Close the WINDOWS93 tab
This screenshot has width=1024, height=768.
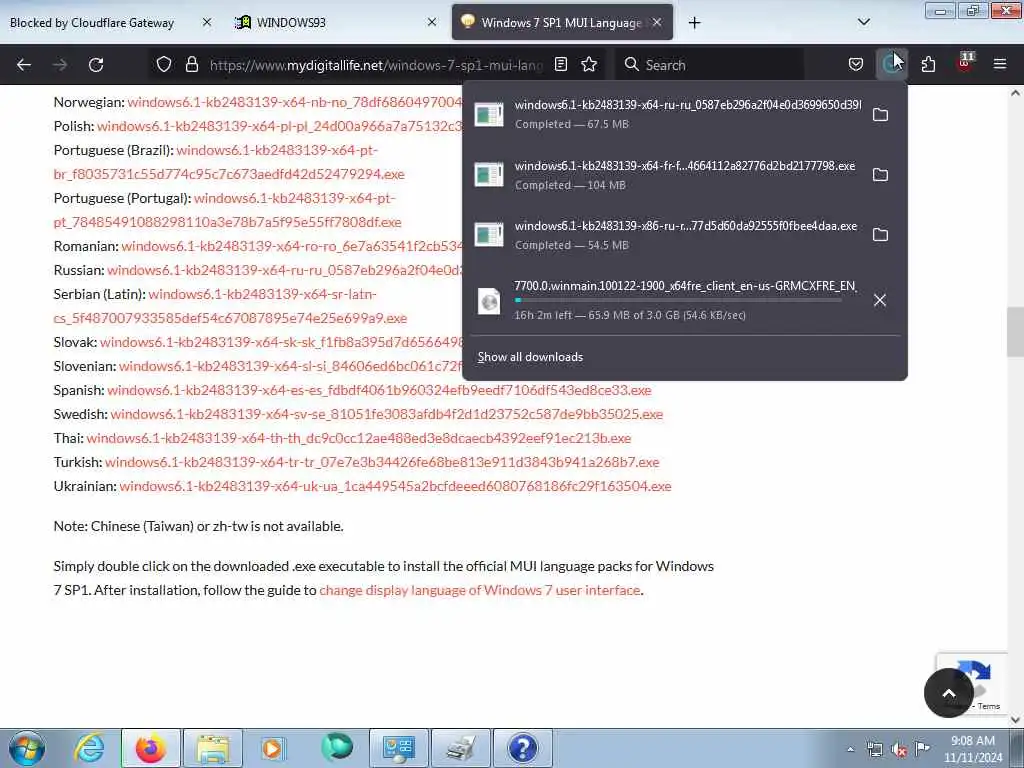(432, 23)
